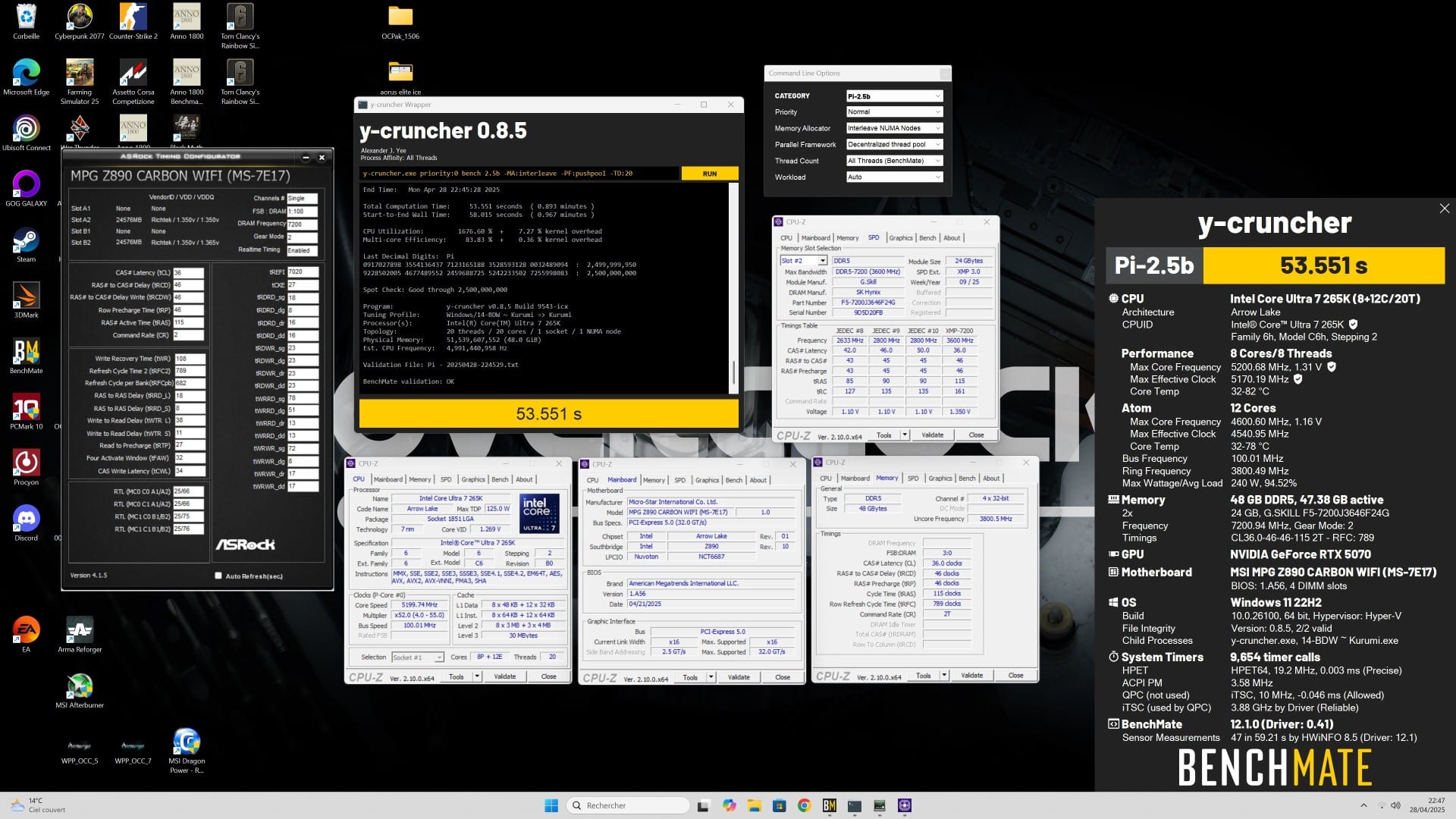Click Close in the CPU-Z CPU window

click(x=548, y=676)
